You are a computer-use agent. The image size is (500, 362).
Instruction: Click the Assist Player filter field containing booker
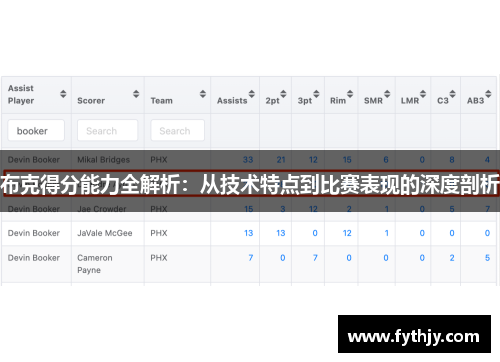click(x=36, y=130)
